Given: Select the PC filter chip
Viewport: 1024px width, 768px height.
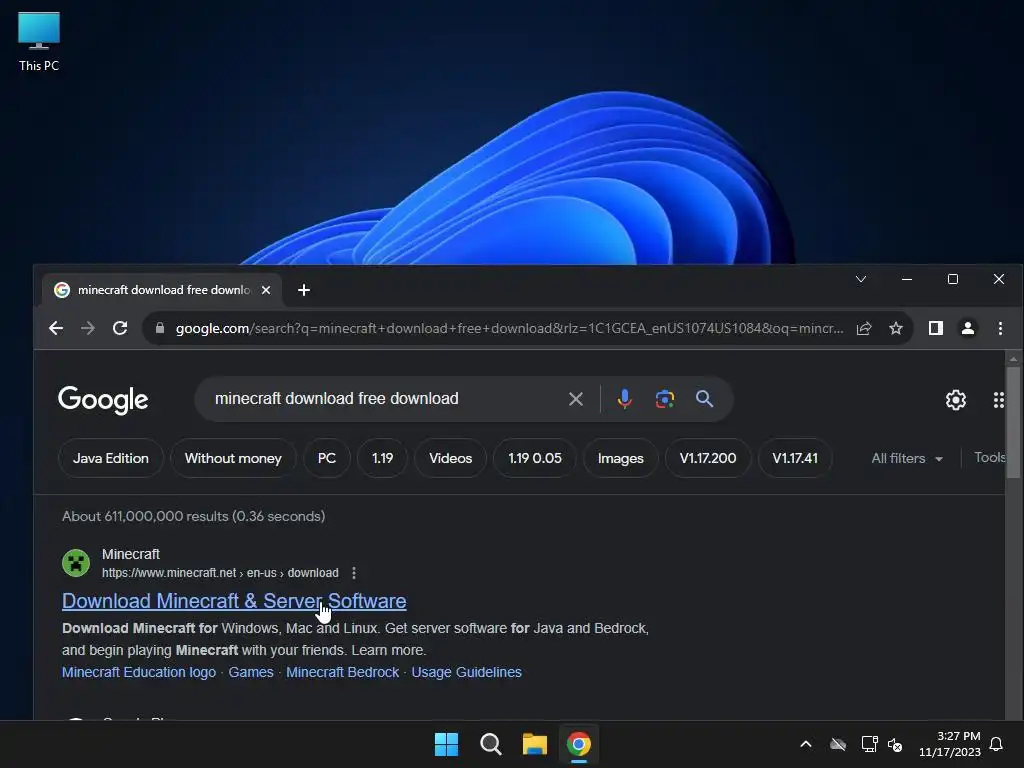Looking at the screenshot, I should (x=327, y=458).
